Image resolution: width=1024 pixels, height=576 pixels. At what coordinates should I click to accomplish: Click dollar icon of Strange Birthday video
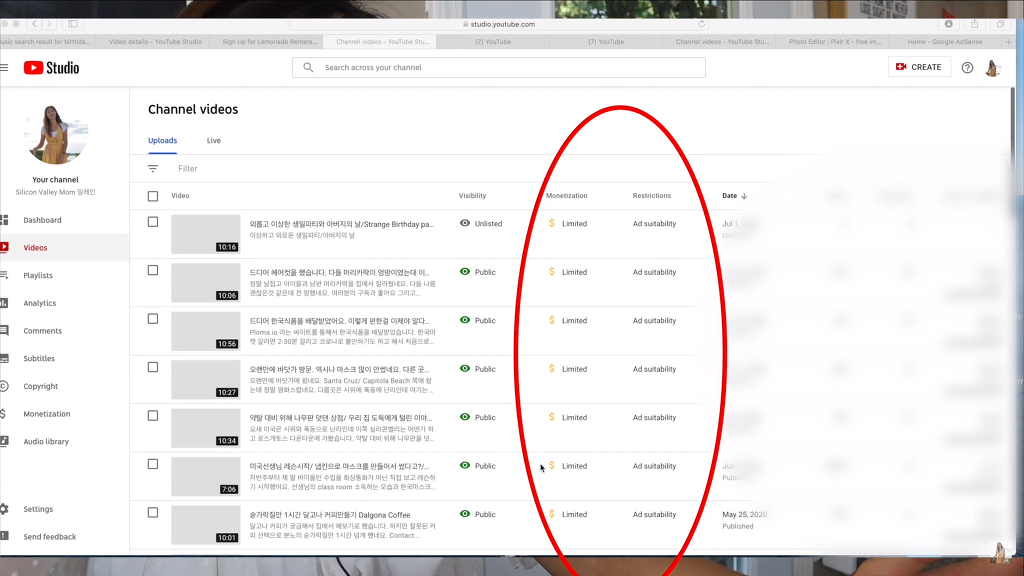pyautogui.click(x=552, y=223)
